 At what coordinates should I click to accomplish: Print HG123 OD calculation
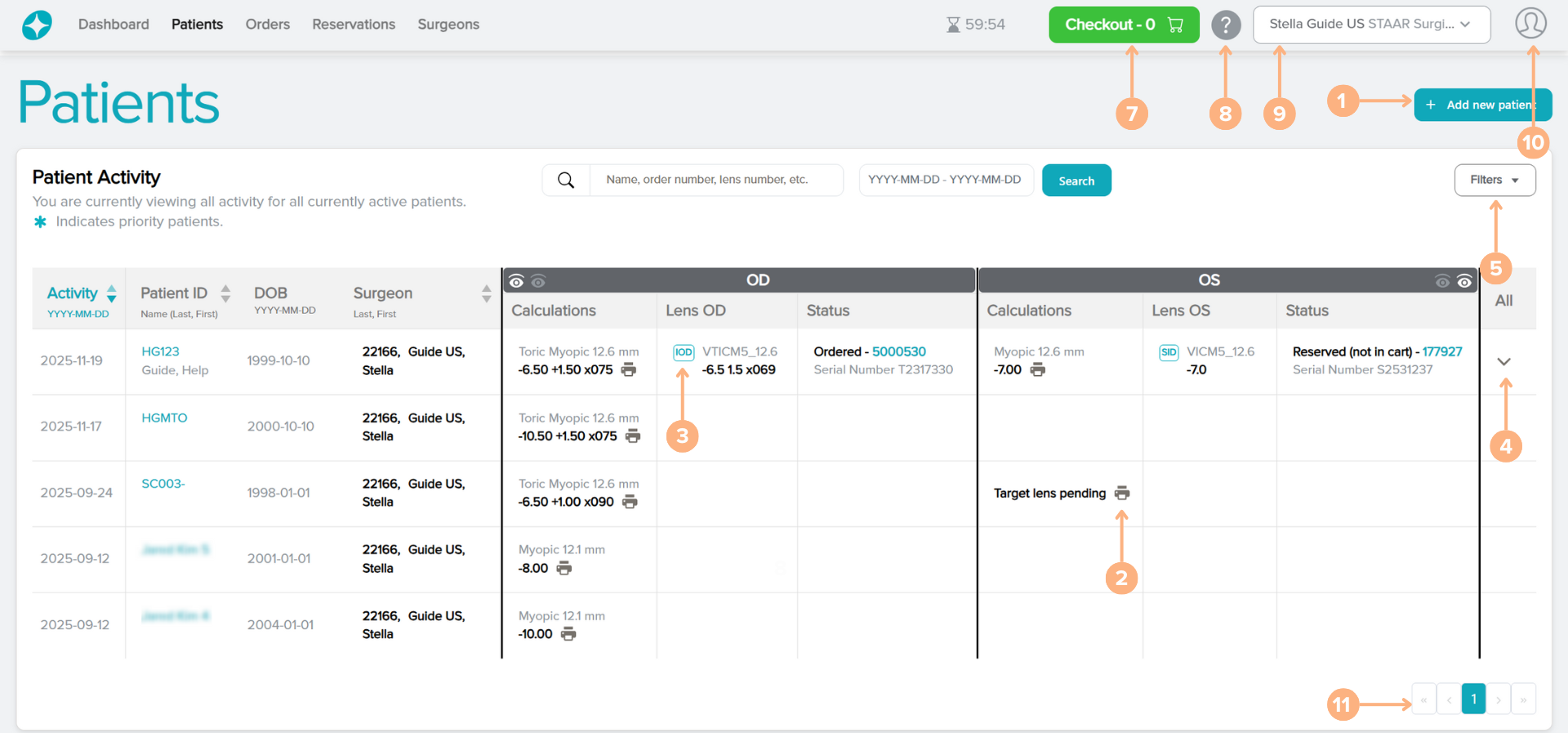(629, 370)
